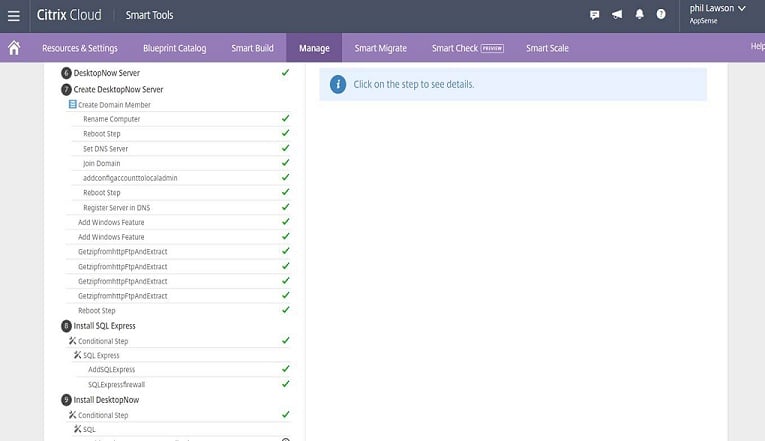This screenshot has width=765, height=441.
Task: Click checkmark for Rename Computer
Action: (x=285, y=118)
